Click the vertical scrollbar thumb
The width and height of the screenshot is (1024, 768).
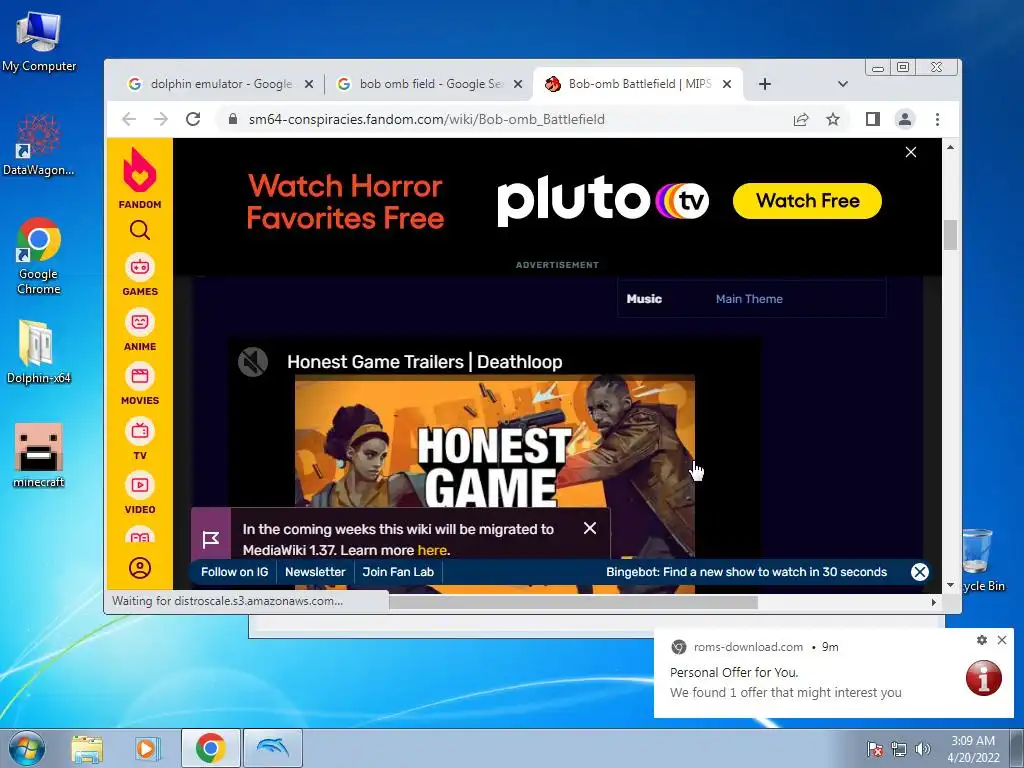(x=950, y=234)
